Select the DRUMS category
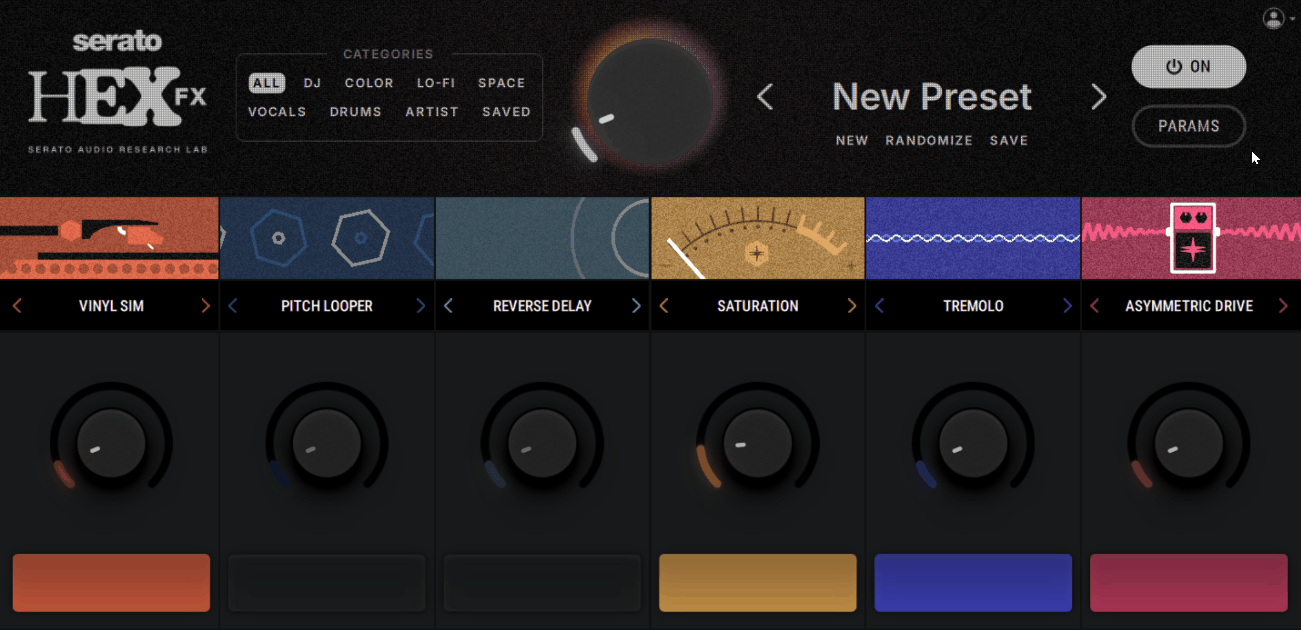 pos(356,112)
